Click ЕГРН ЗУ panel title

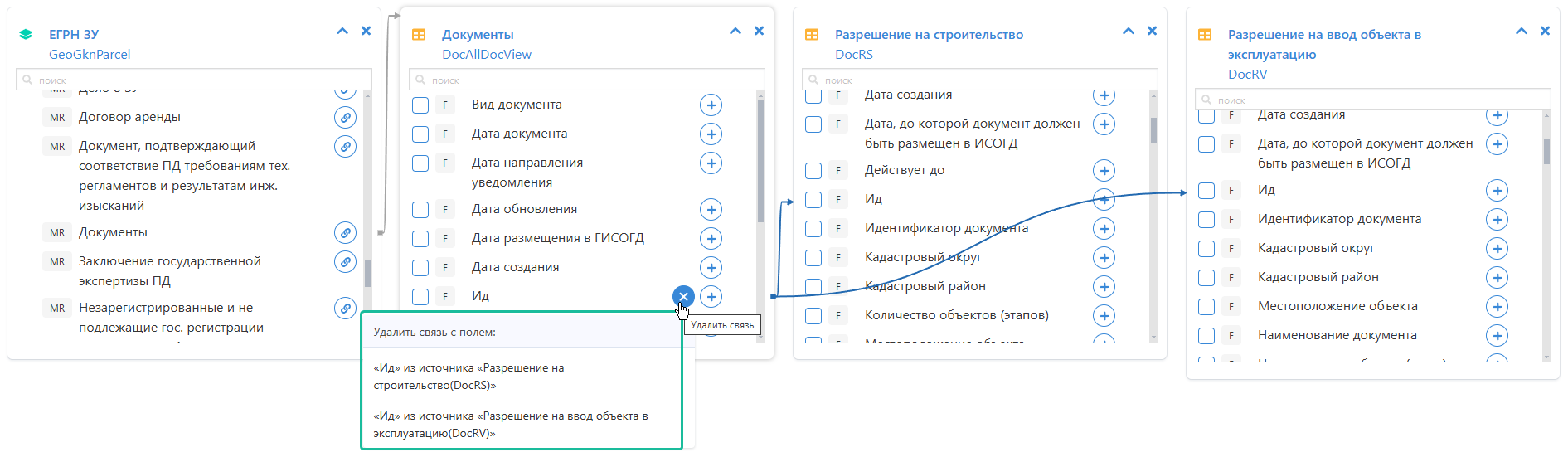(x=74, y=35)
